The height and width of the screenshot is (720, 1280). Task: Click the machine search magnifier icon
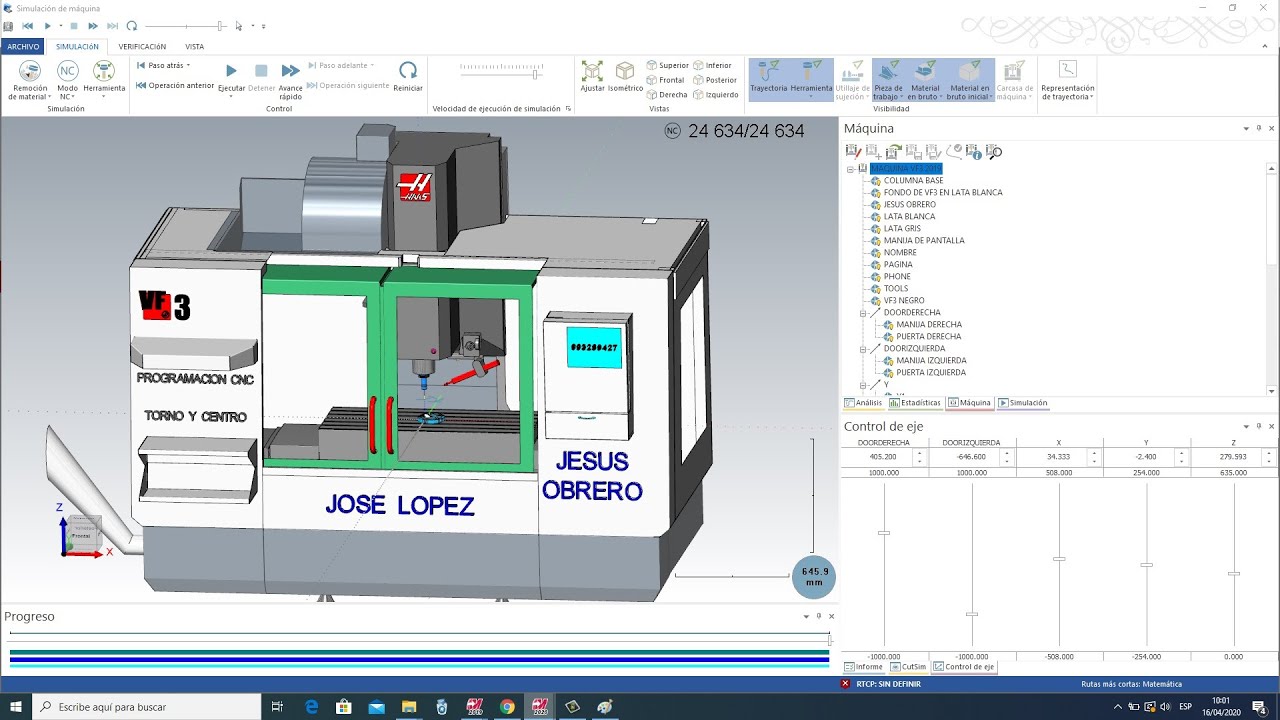click(x=994, y=152)
